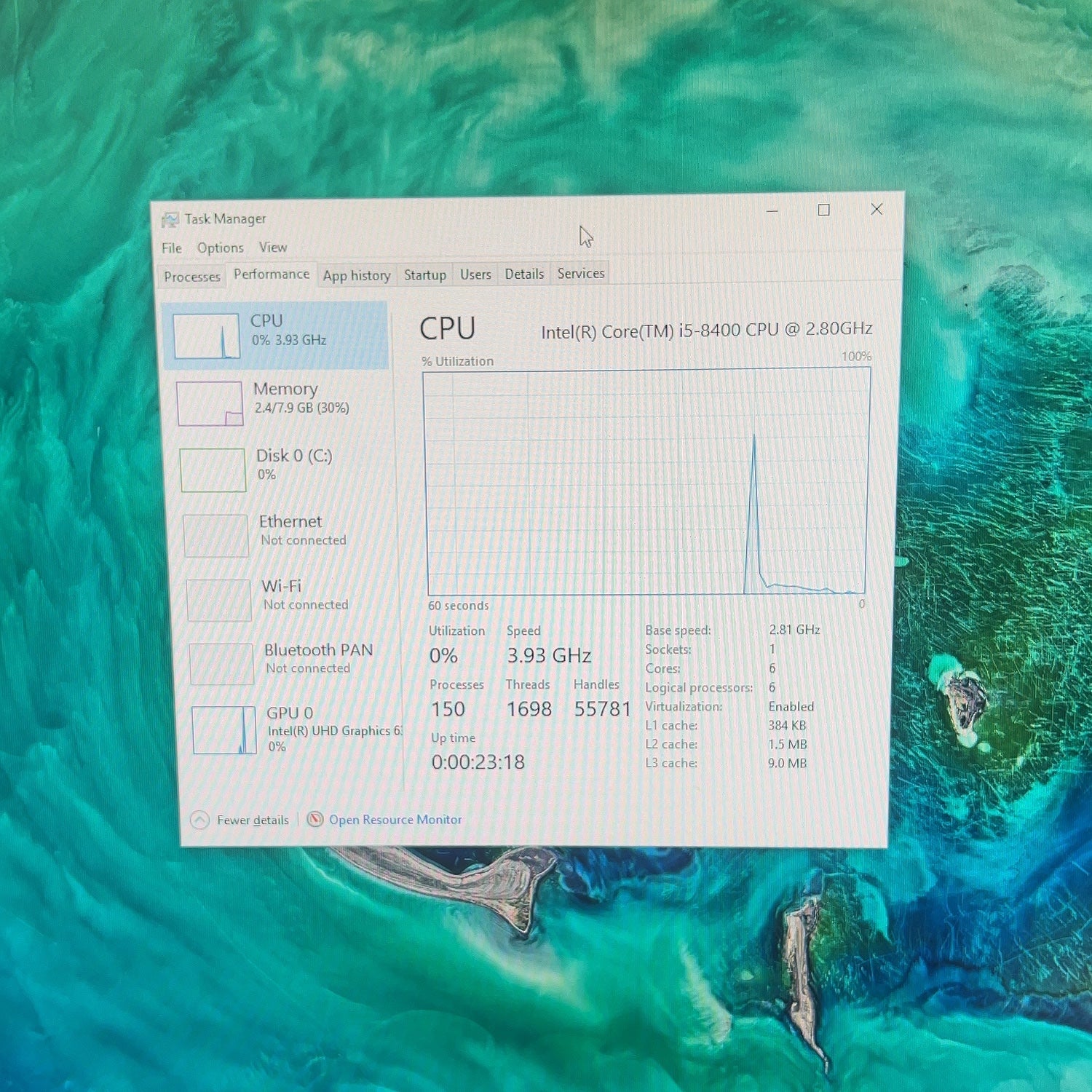This screenshot has width=1092, height=1092.
Task: Select Memory graph thumbnail in sidebar
Action: [x=210, y=403]
